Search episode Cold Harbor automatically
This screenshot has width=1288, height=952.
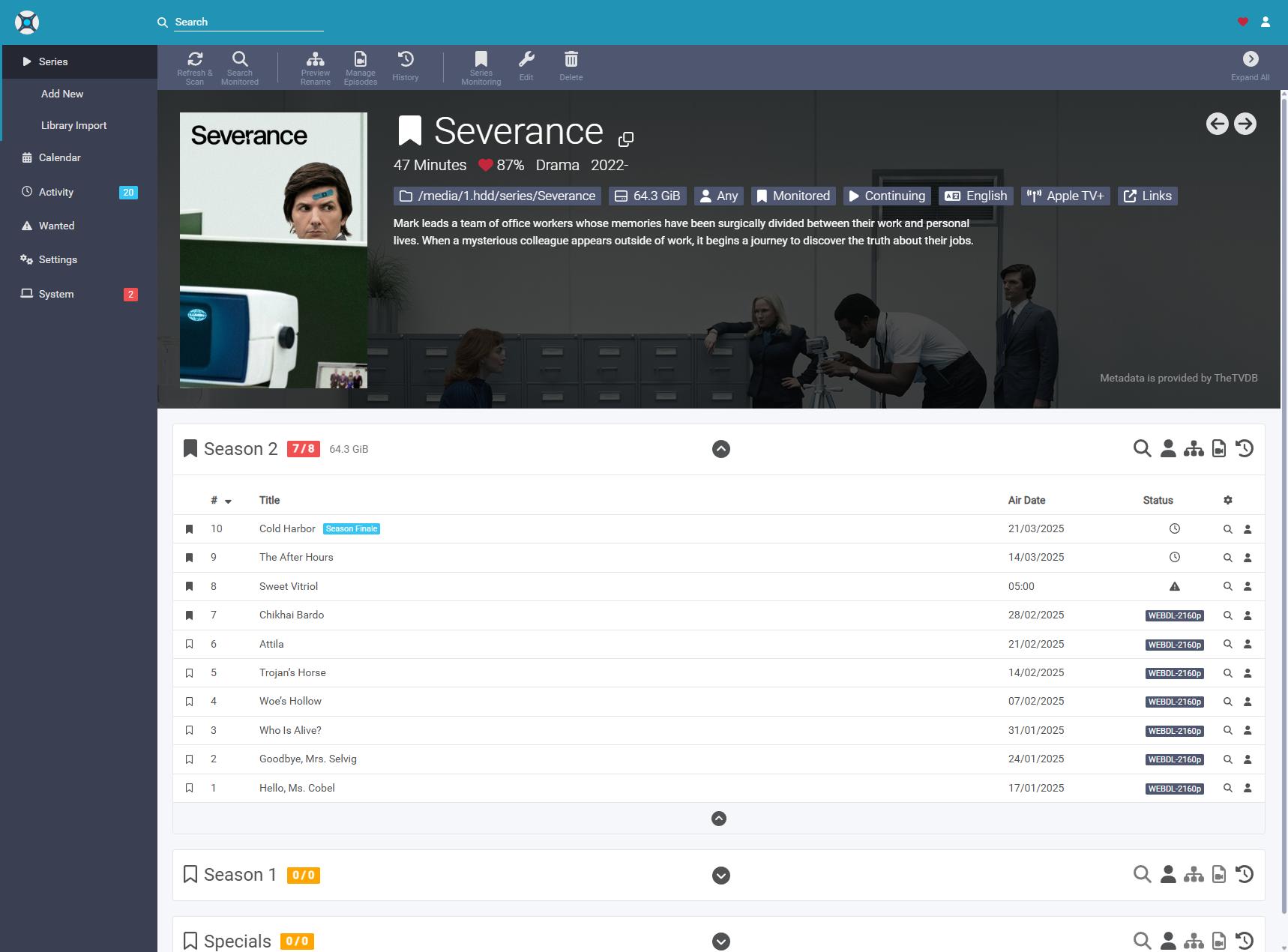point(1228,529)
